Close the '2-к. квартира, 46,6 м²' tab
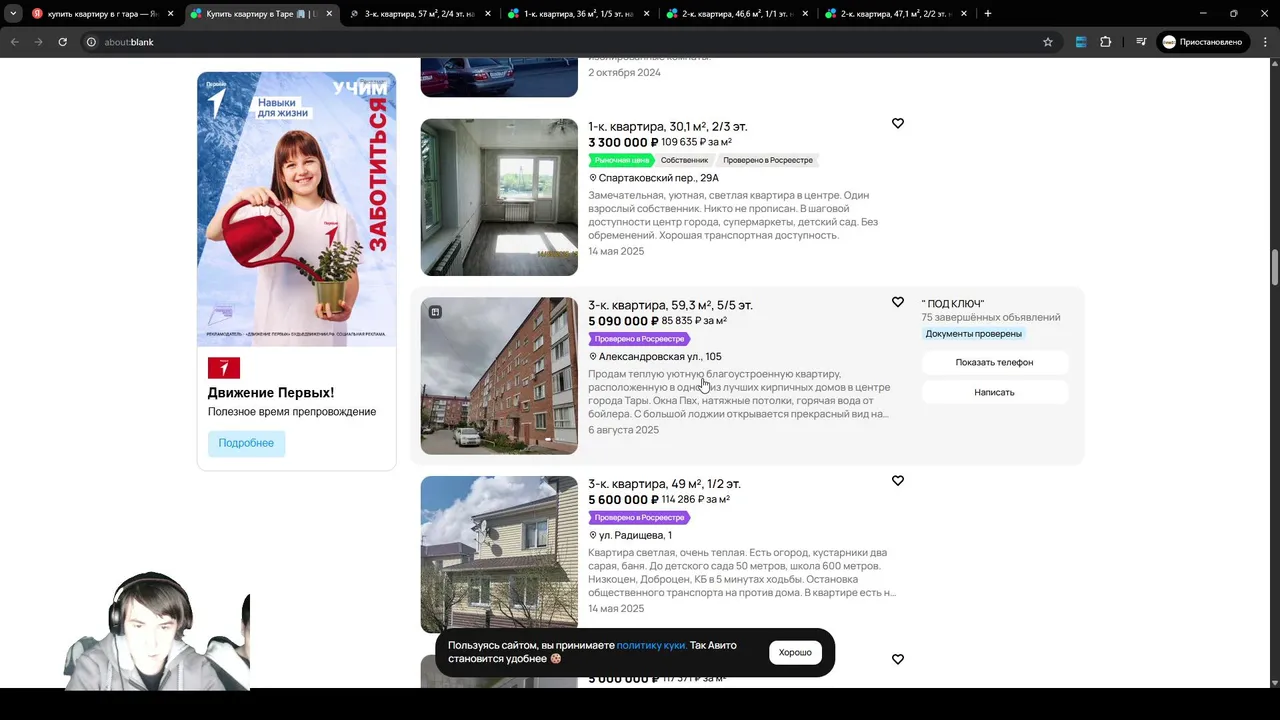Image resolution: width=1280 pixels, height=720 pixels. tap(805, 14)
